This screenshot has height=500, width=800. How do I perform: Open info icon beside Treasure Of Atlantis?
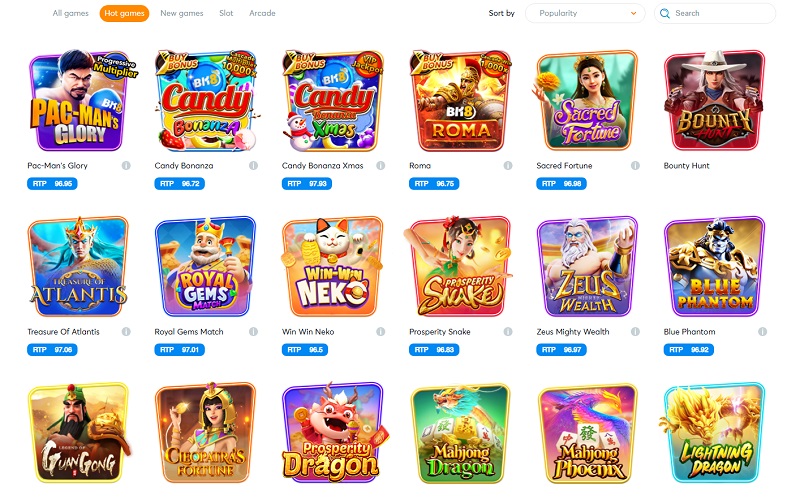126,332
